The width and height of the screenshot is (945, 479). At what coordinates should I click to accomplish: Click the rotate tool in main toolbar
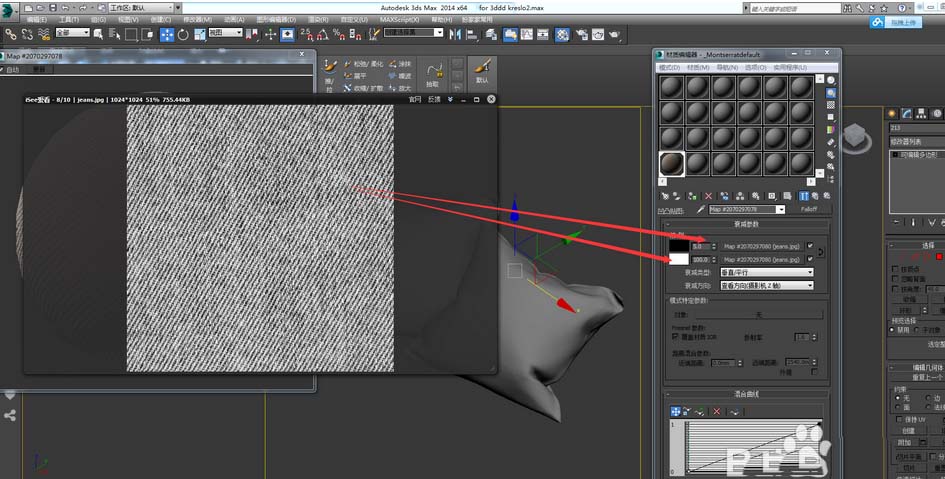(x=183, y=33)
